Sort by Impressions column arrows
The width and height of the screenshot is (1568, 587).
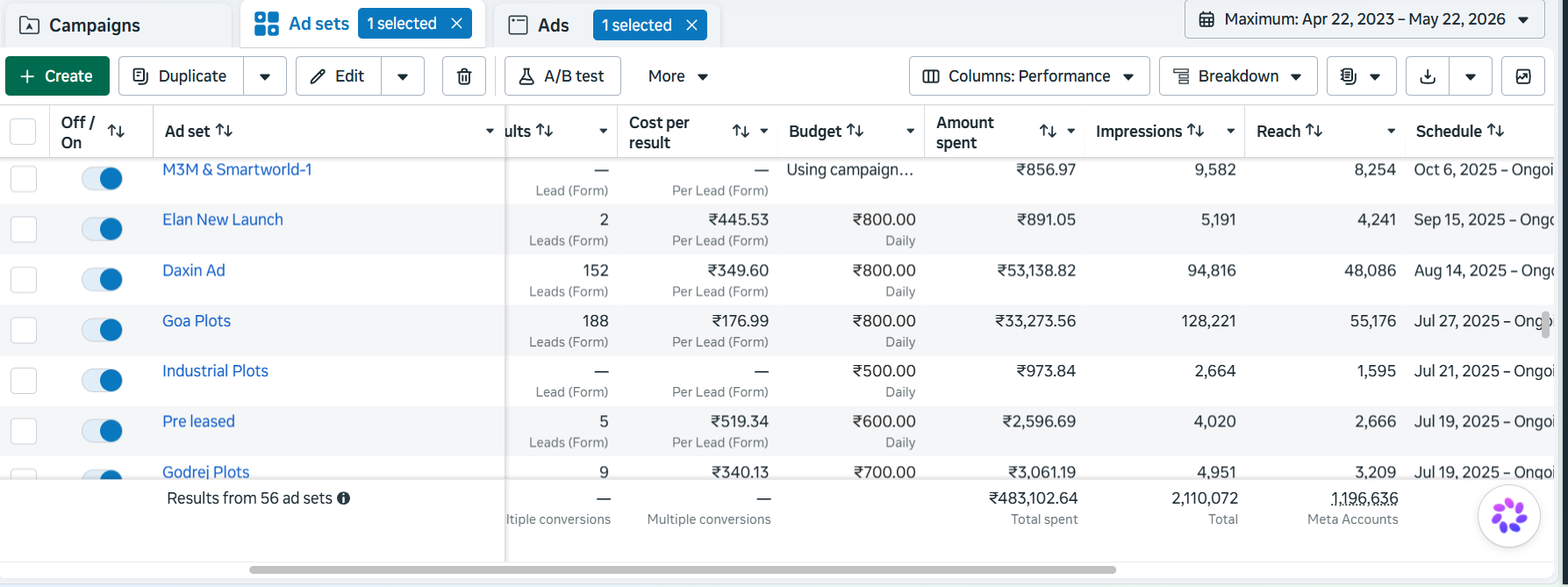point(1196,131)
